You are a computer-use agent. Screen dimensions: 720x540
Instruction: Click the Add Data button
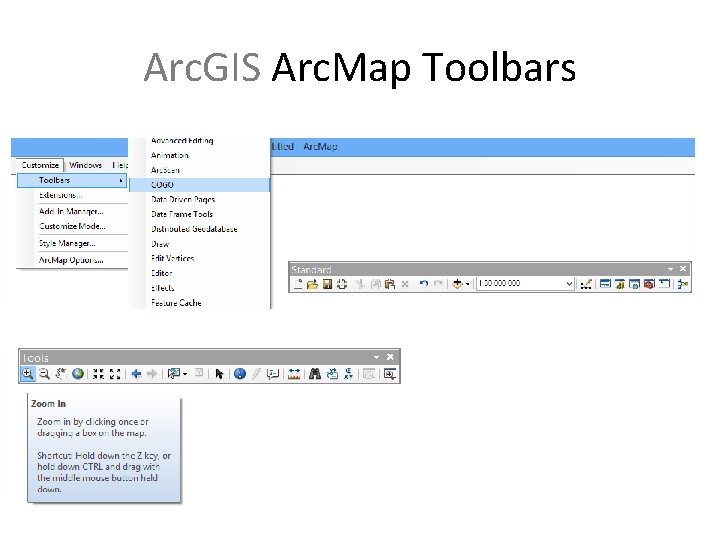457,284
